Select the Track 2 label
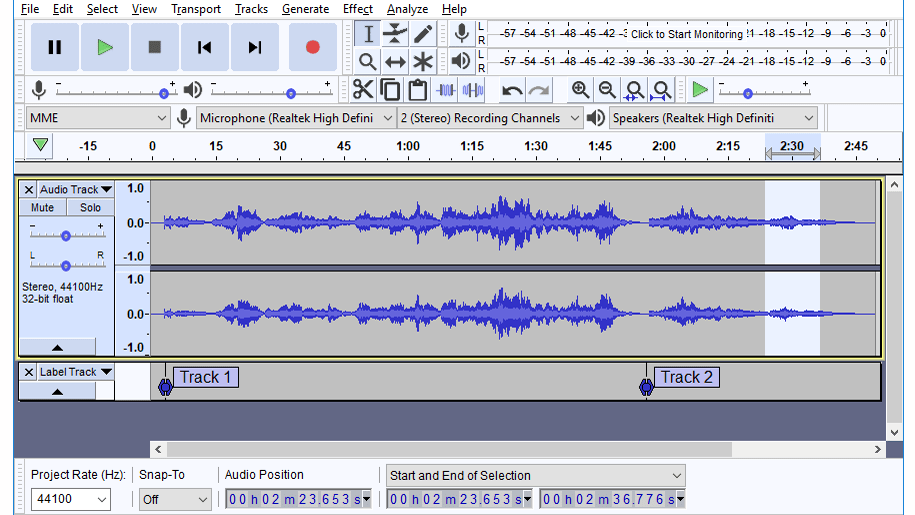915x515 pixels. 686,377
